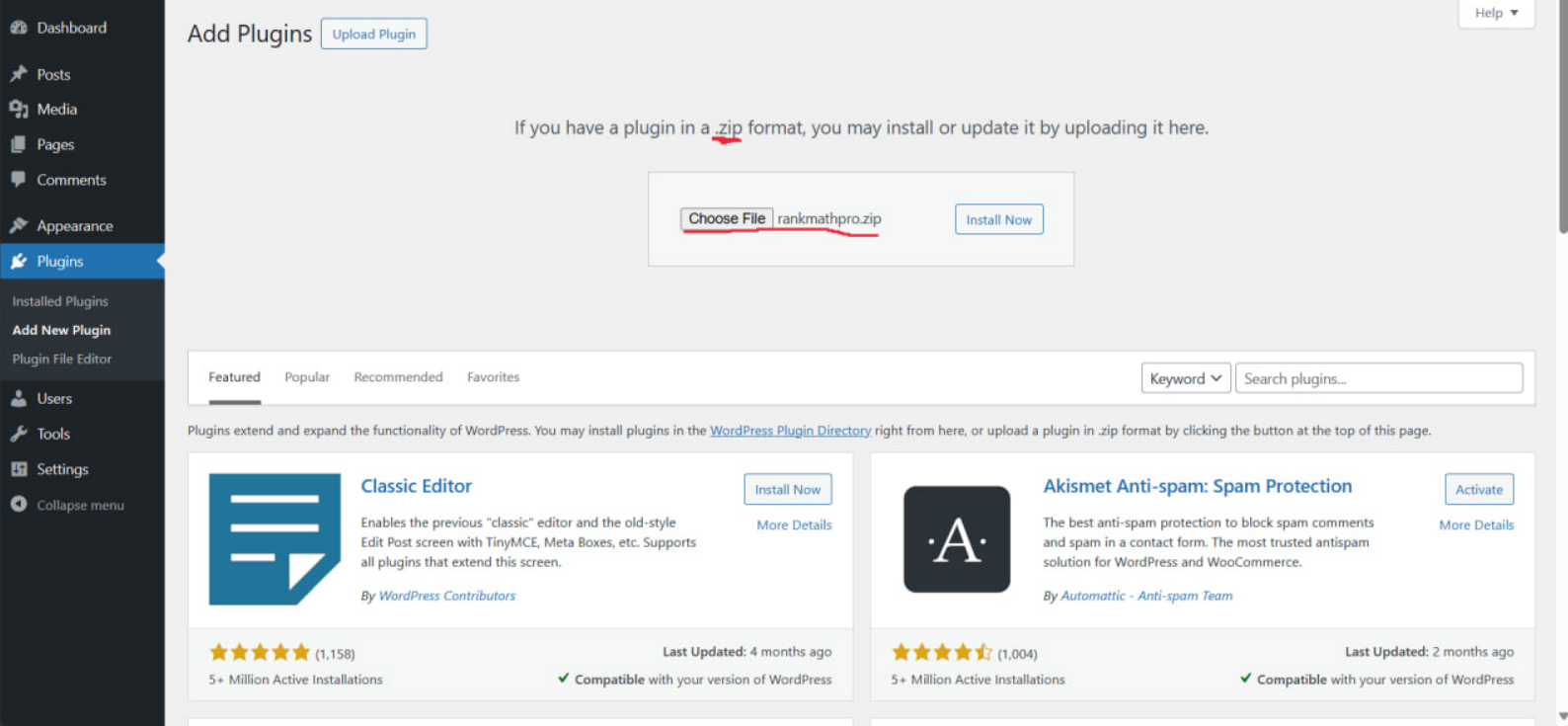Switch to the Popular plugins tab
Screen dimensions: 1568x726
pos(307,377)
